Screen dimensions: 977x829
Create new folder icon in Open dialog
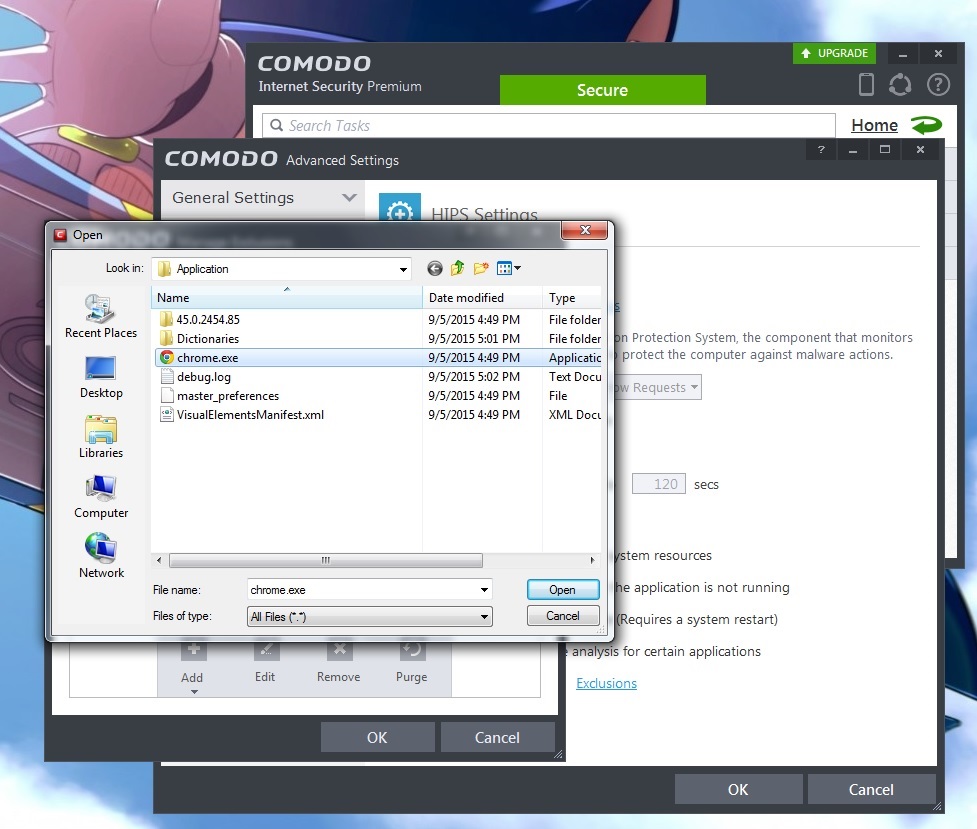[480, 269]
